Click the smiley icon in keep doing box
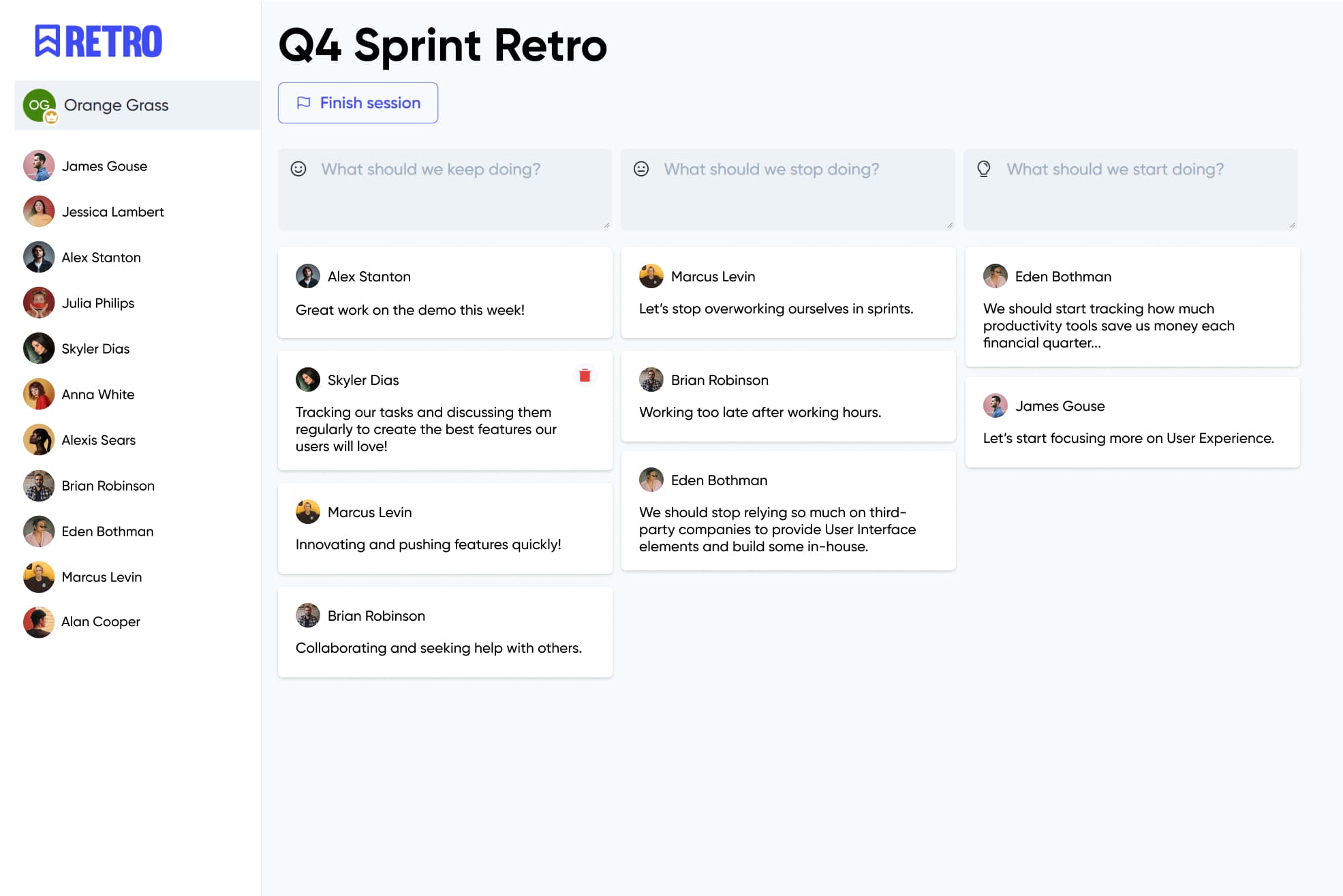The height and width of the screenshot is (896, 1343). 298,169
